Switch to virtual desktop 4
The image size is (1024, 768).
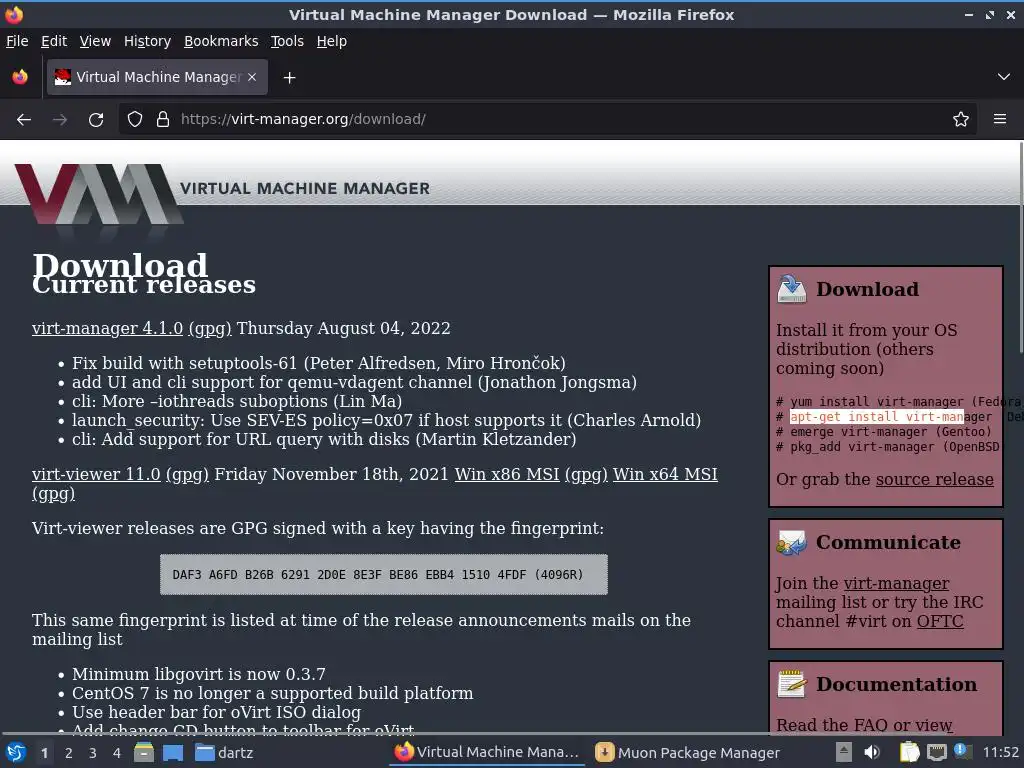tap(117, 753)
